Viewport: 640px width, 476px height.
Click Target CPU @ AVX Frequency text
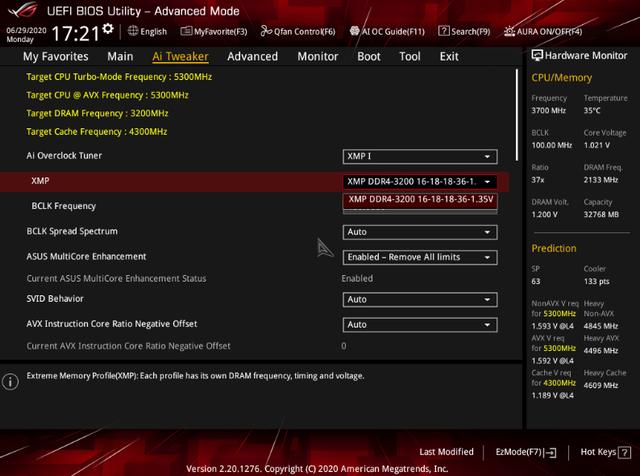pyautogui.click(x=107, y=95)
